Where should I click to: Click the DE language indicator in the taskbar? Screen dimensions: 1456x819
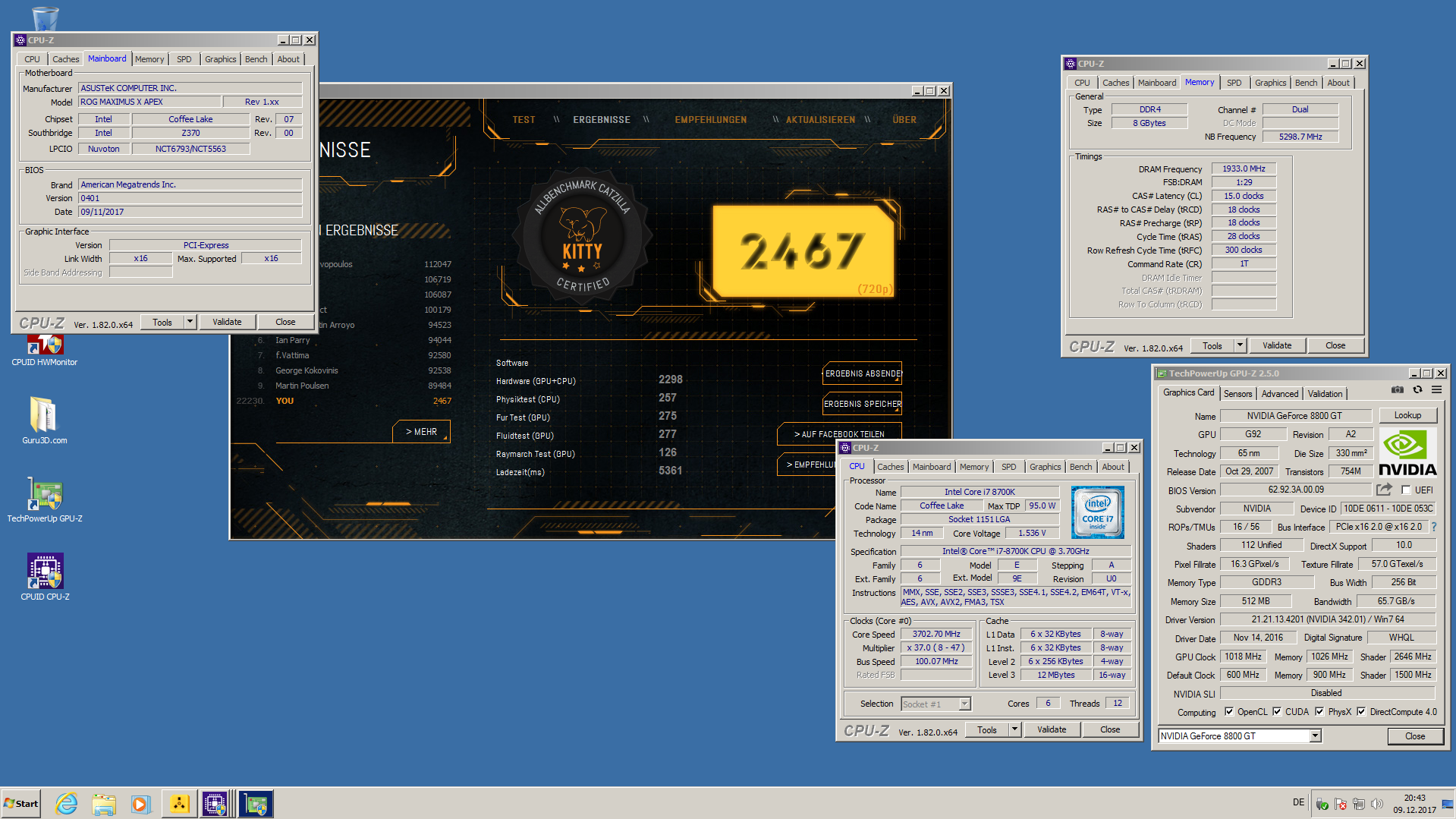point(1298,802)
